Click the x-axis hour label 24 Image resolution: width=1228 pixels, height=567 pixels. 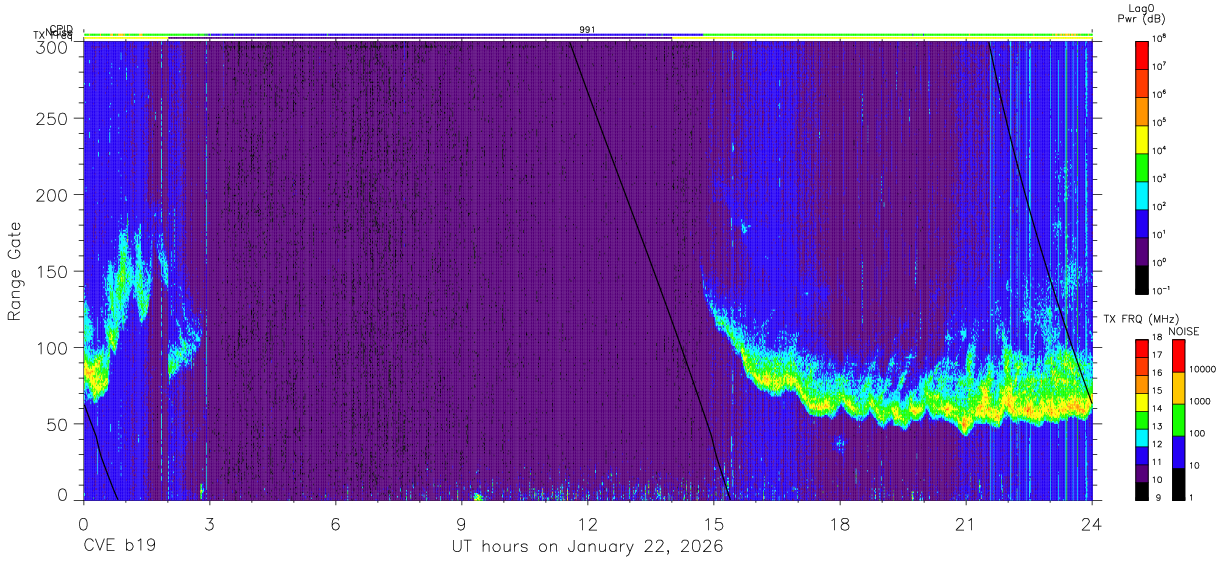pyautogui.click(x=1092, y=525)
